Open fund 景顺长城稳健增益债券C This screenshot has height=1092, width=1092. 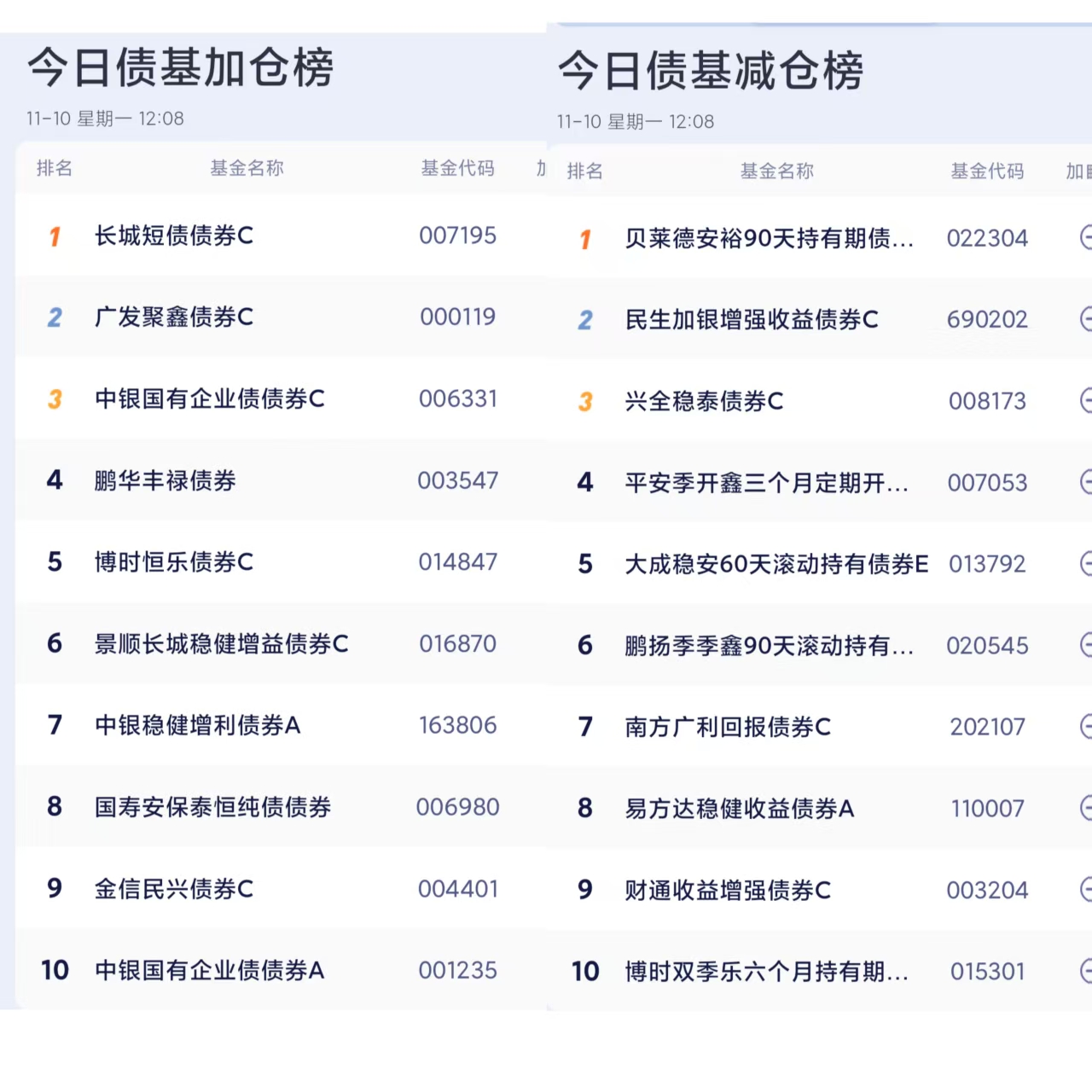(x=222, y=644)
